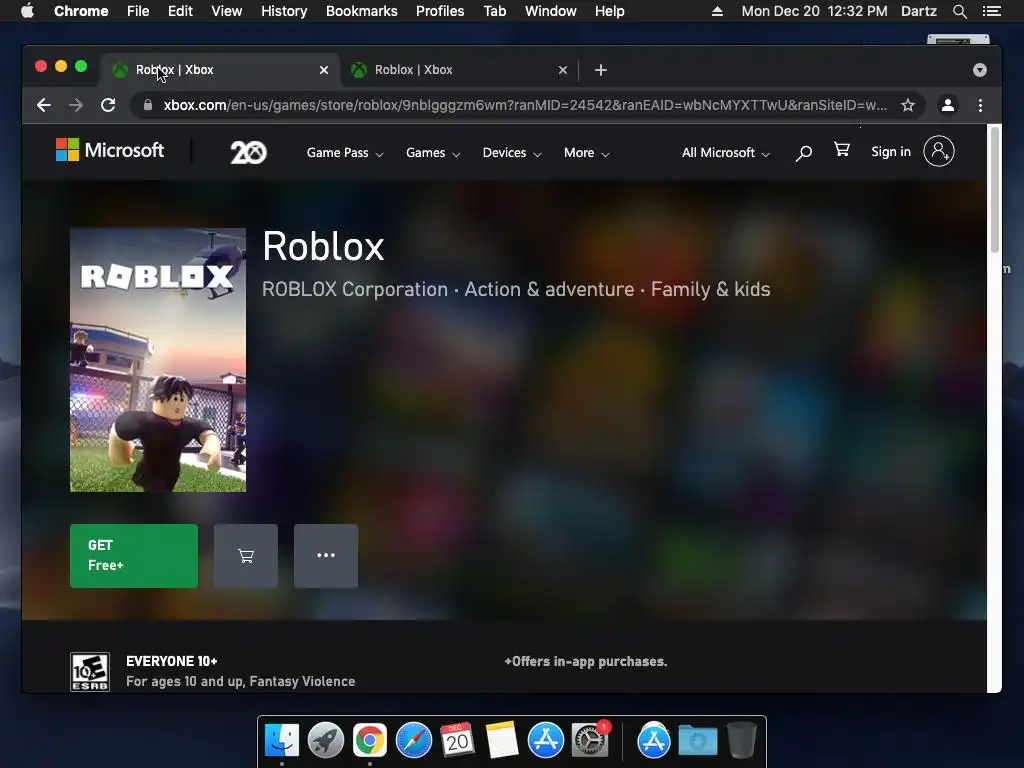
Task: Open Launchpad rocket in the dock
Action: coord(326,741)
